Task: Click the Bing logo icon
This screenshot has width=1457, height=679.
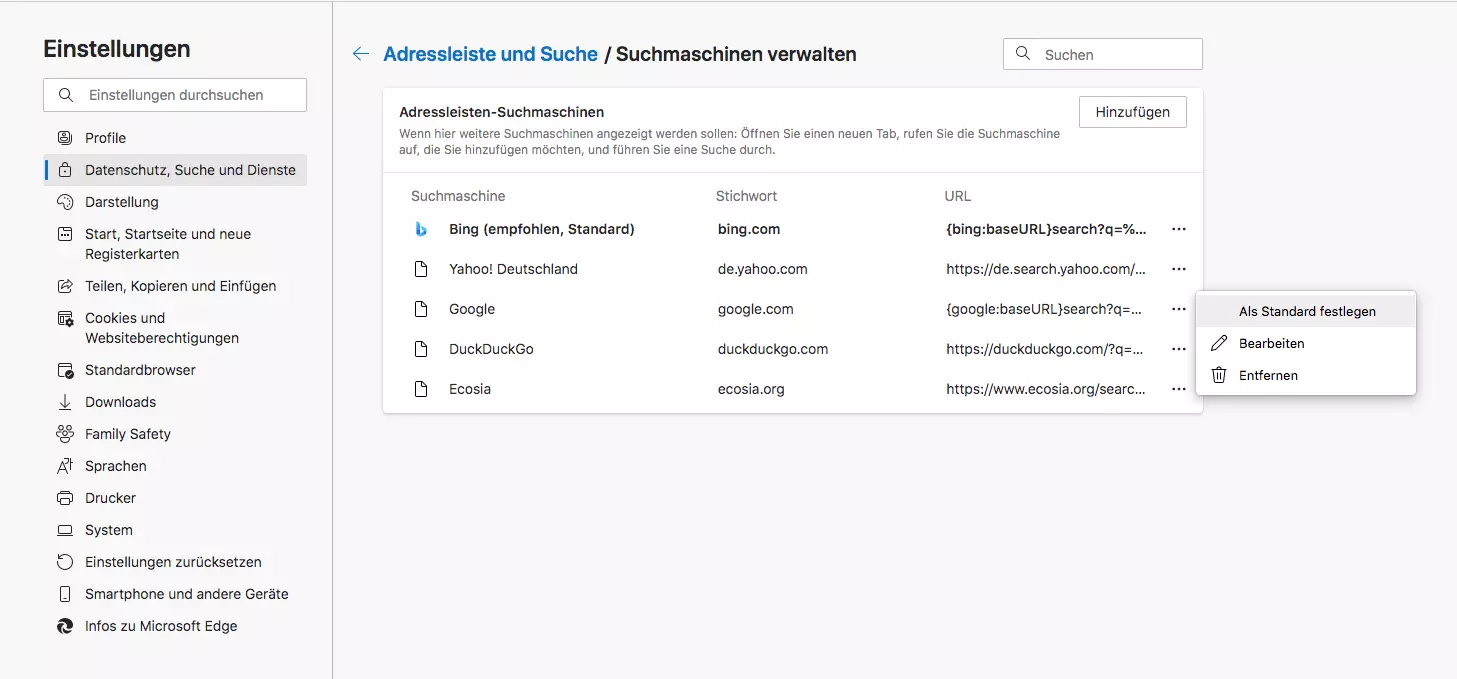Action: pos(422,229)
